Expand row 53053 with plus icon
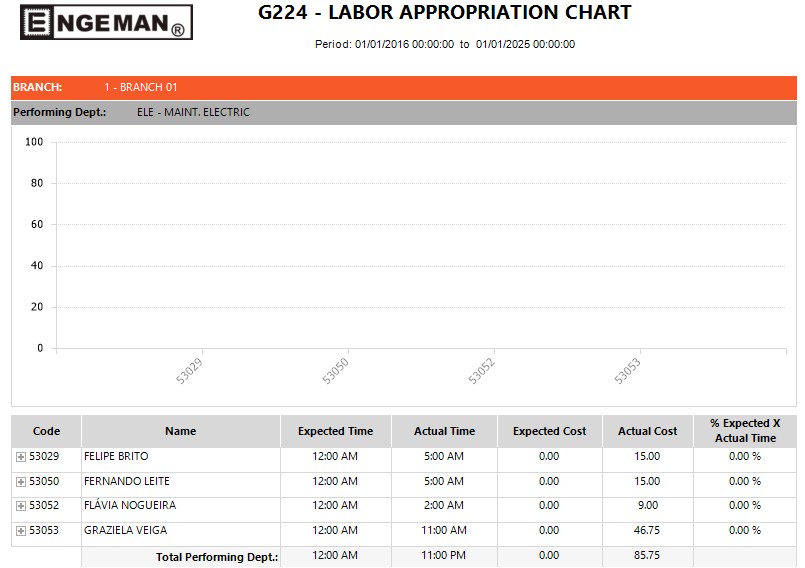Screen dimensions: 805x568 coord(21,531)
